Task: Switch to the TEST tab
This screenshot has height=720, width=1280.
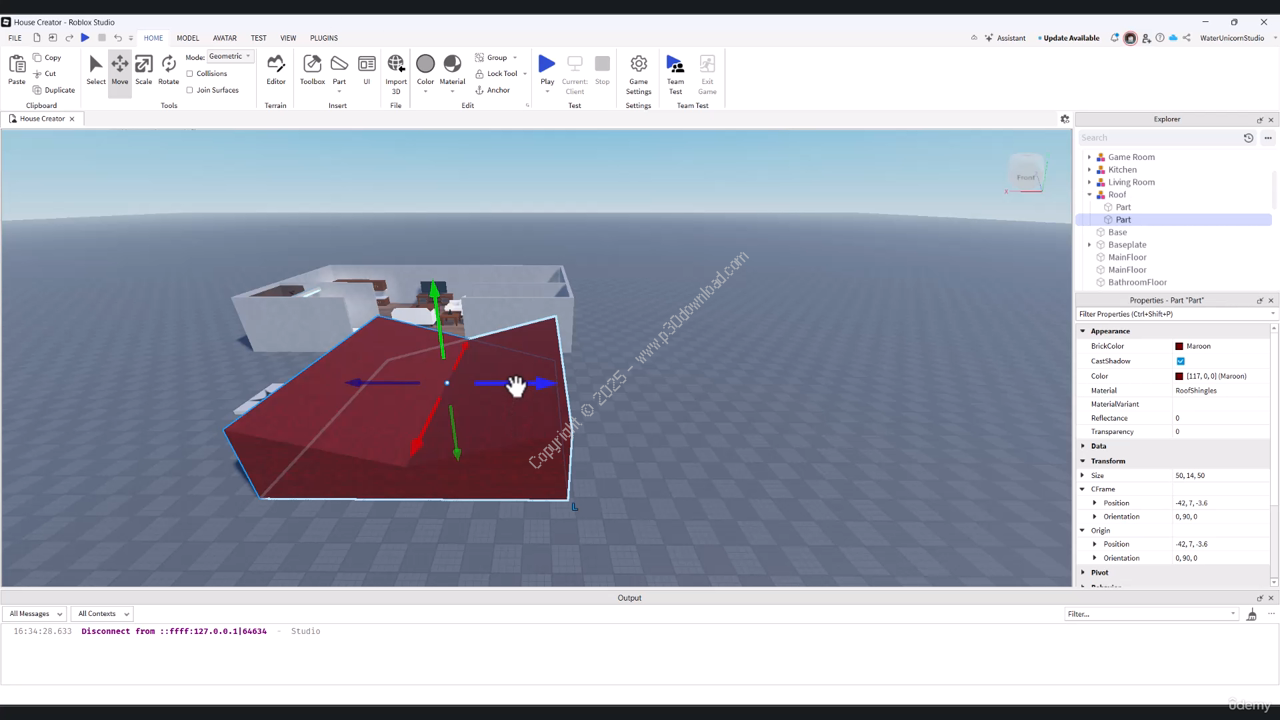Action: point(259,38)
